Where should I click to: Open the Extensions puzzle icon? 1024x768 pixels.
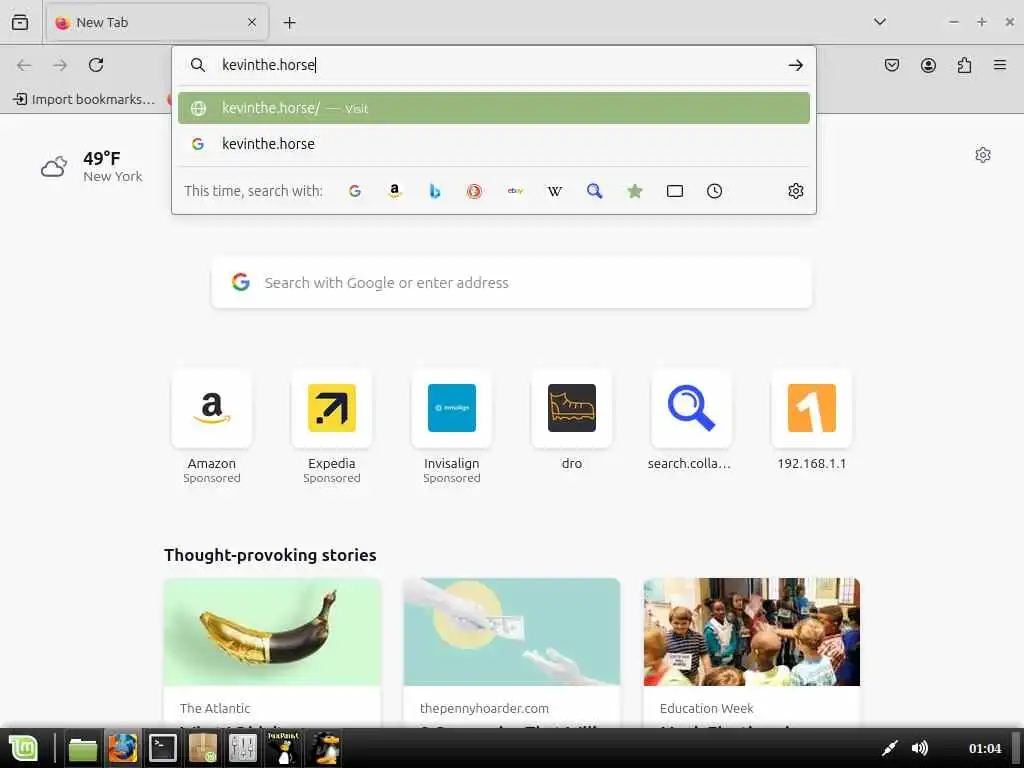(964, 65)
